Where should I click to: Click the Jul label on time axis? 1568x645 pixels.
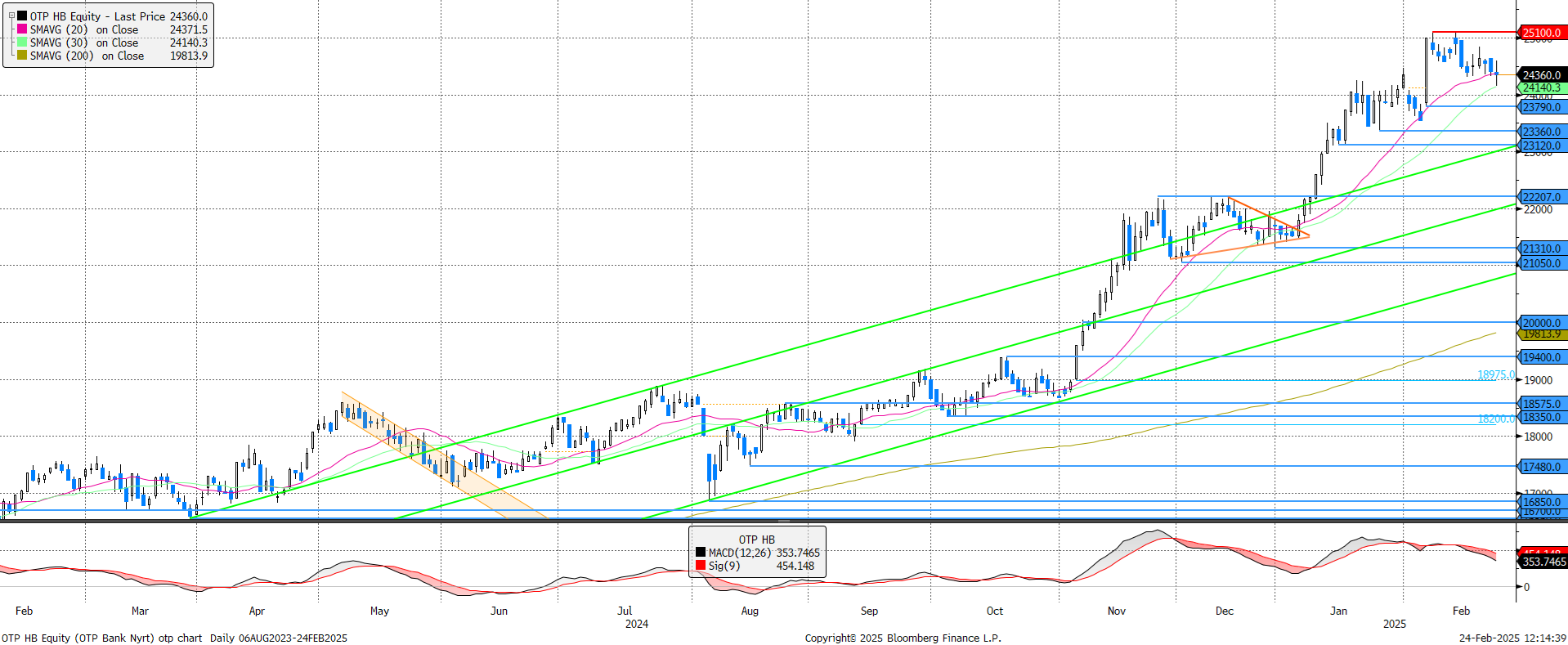(x=625, y=611)
